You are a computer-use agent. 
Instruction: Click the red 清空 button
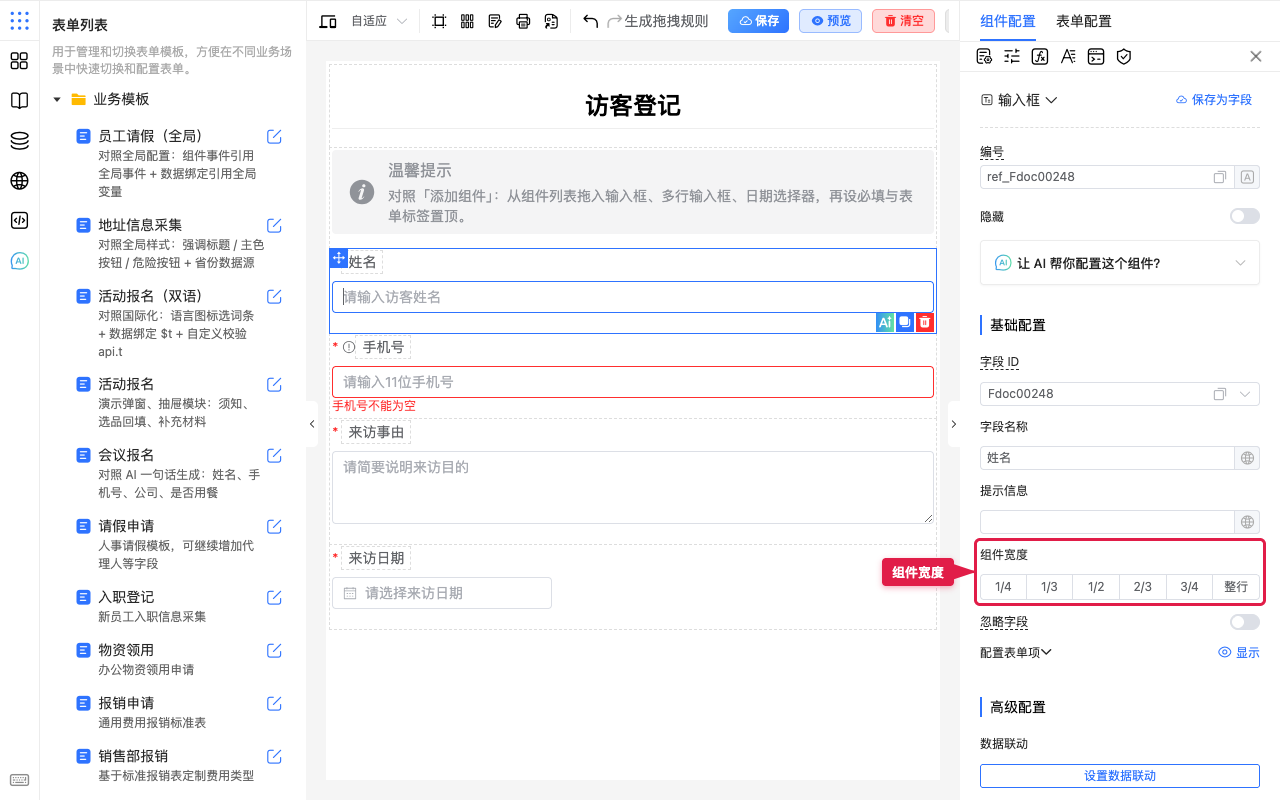(x=903, y=21)
